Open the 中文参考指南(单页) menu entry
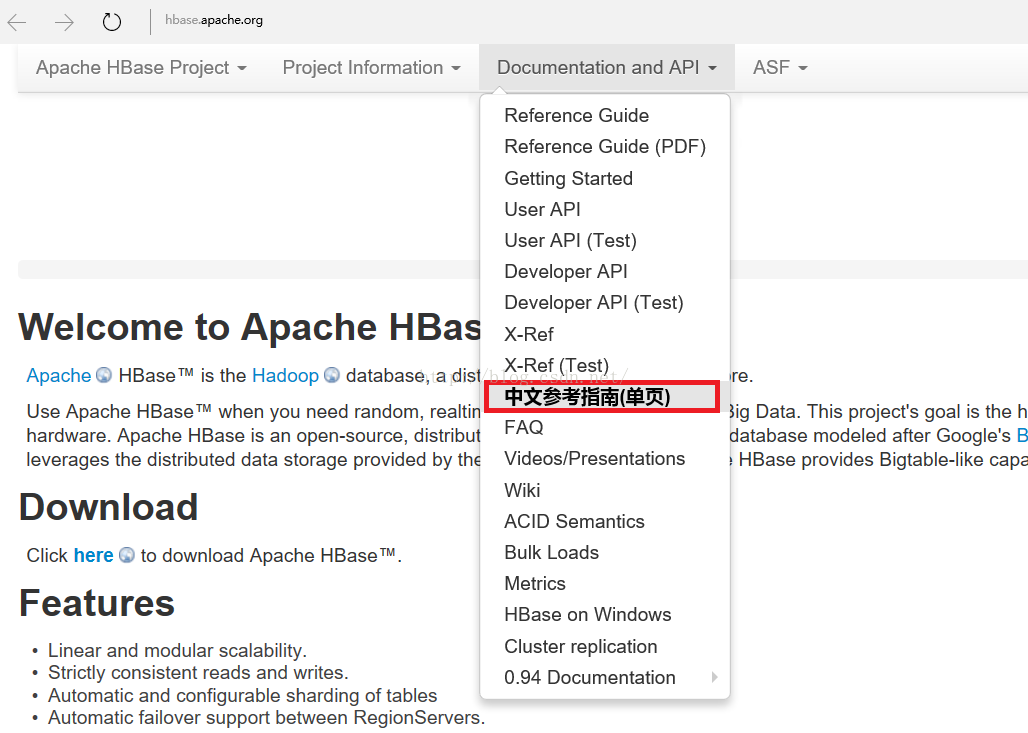Screen dimensions: 1028x733 (x=602, y=397)
